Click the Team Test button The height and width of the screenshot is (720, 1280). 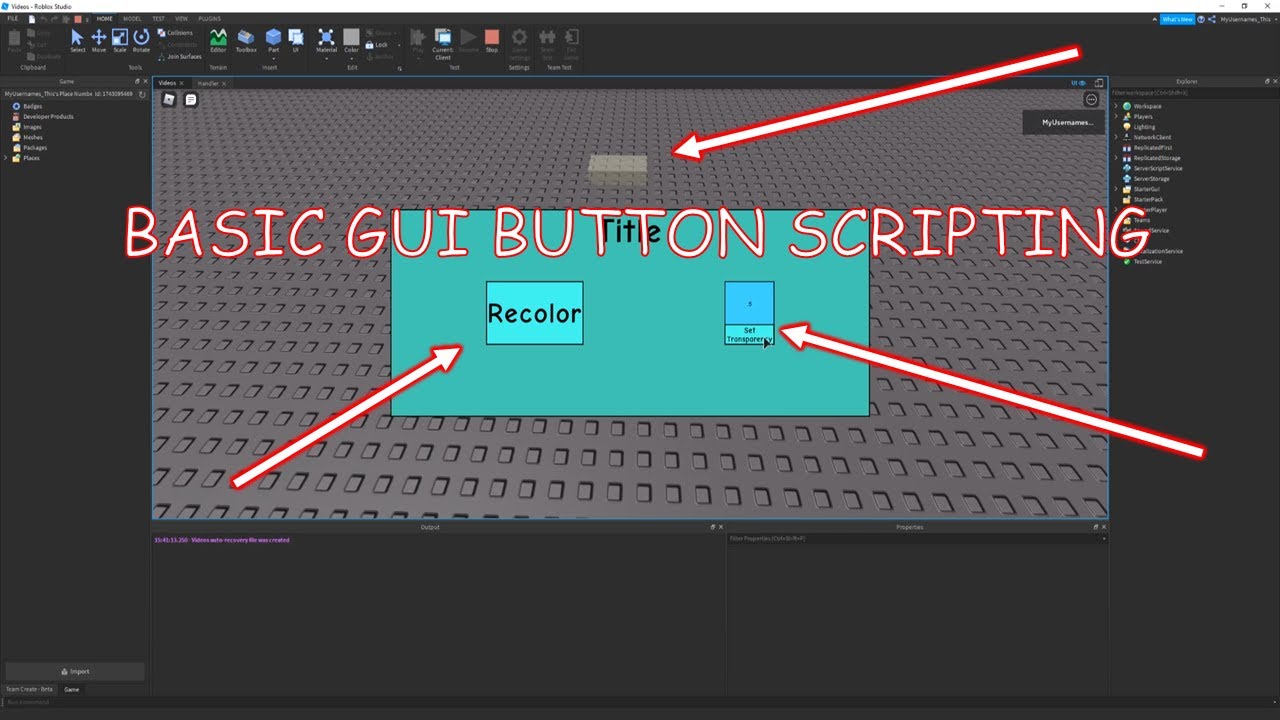click(547, 43)
